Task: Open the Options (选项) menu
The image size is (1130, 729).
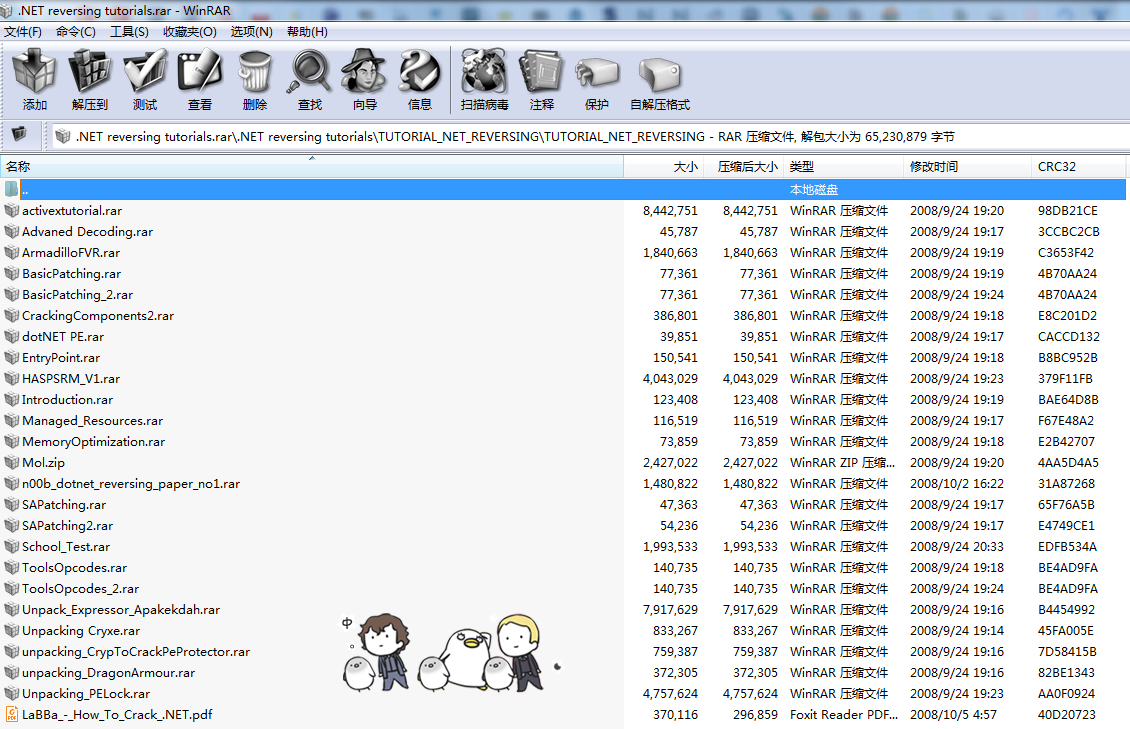Action: [x=252, y=32]
